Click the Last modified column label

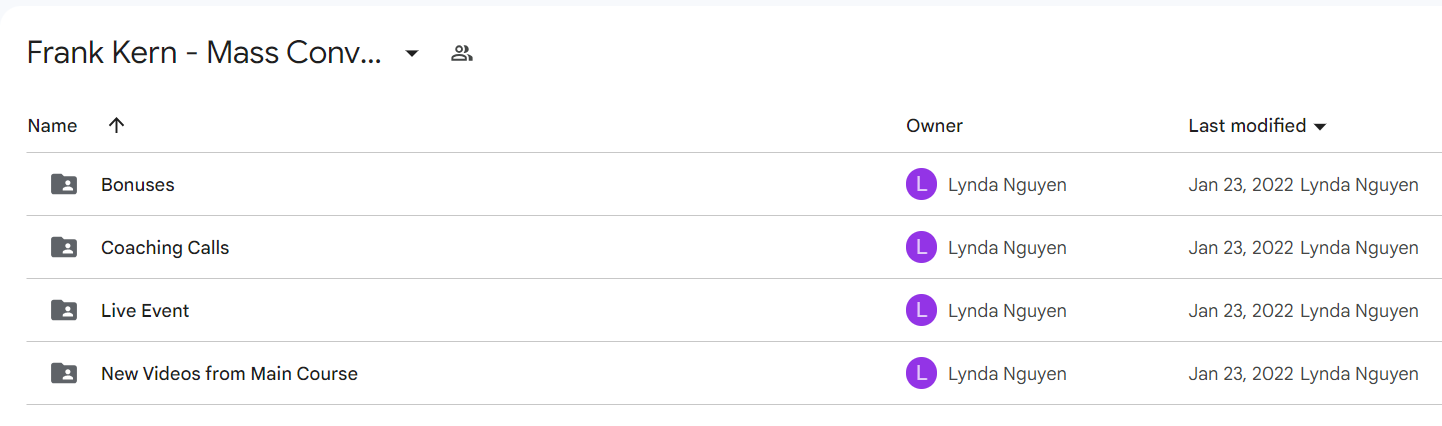coord(1247,125)
